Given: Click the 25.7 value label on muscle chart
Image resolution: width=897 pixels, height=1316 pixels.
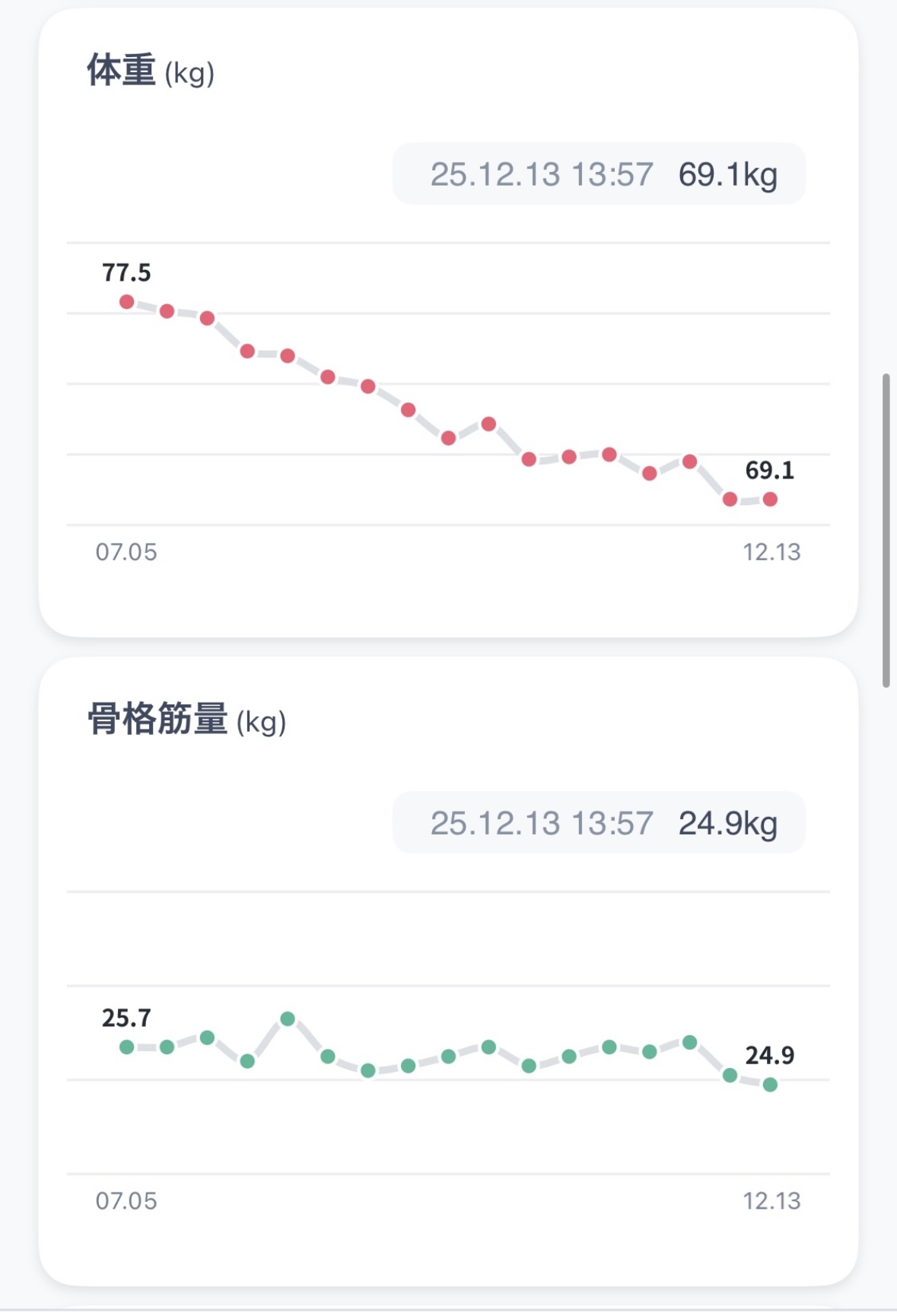Looking at the screenshot, I should 126,1018.
